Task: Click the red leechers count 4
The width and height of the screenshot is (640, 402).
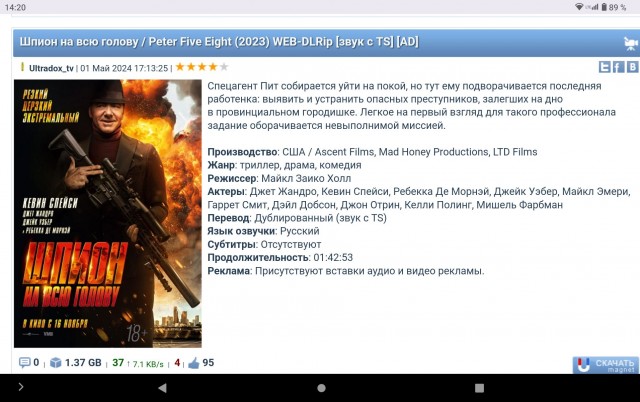Action: pyautogui.click(x=177, y=362)
